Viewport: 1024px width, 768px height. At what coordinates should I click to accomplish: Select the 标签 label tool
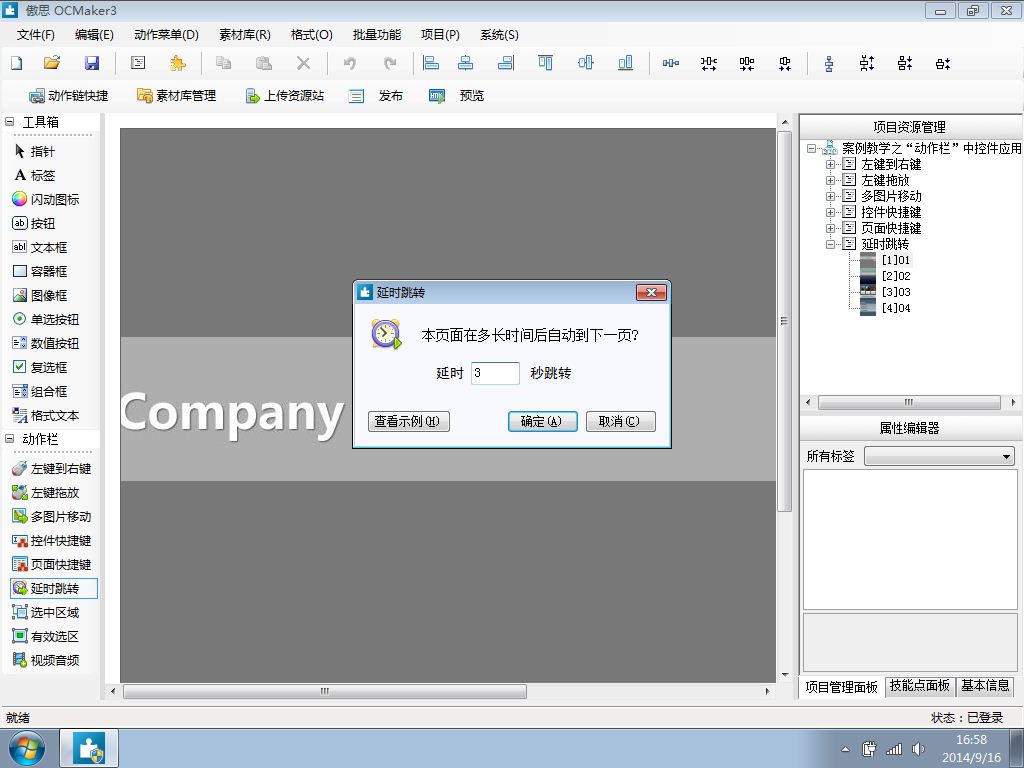click(x=34, y=175)
